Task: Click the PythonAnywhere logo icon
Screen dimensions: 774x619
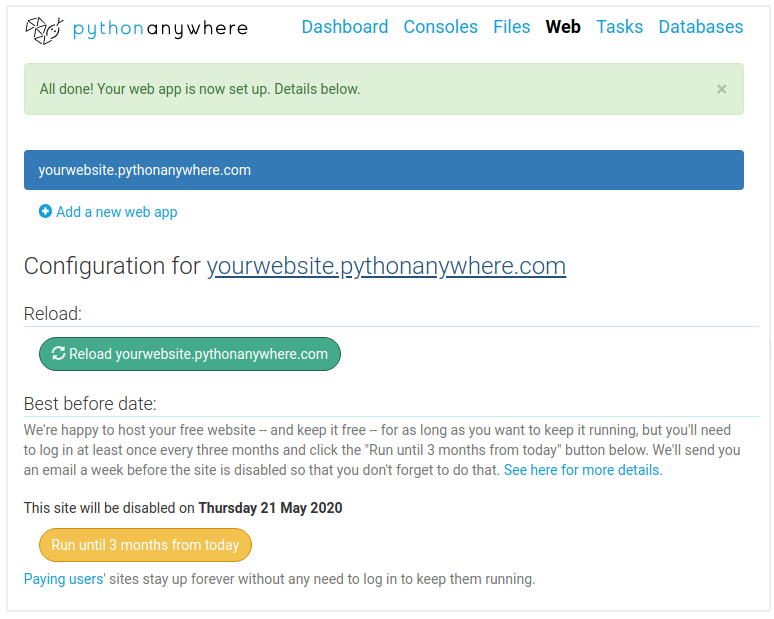Action: pyautogui.click(x=44, y=30)
